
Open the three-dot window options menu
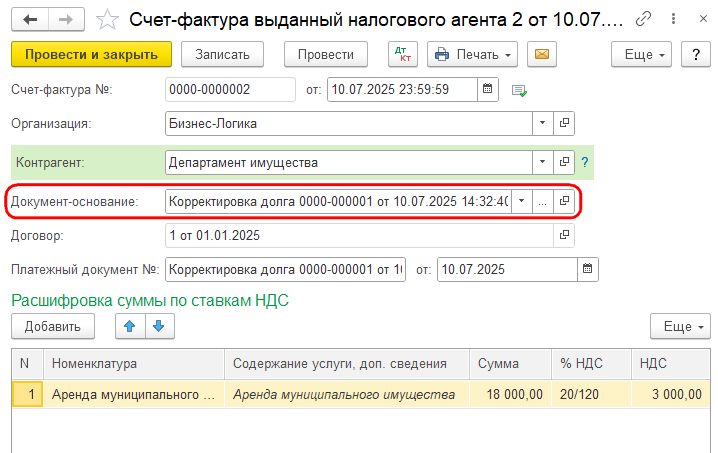pyautogui.click(x=673, y=19)
